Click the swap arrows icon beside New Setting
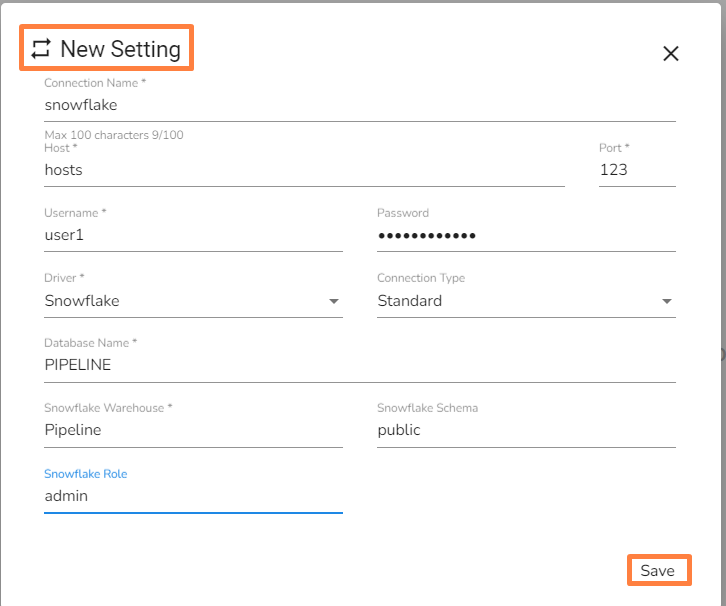The width and height of the screenshot is (726, 606). 40,49
